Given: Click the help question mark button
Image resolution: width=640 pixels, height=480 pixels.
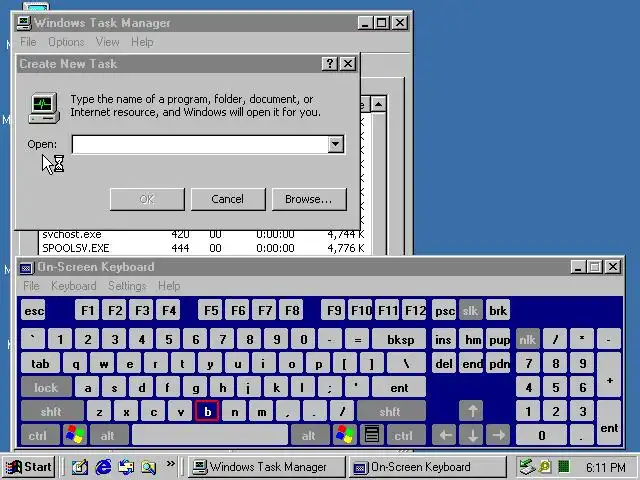Looking at the screenshot, I should tap(330, 64).
